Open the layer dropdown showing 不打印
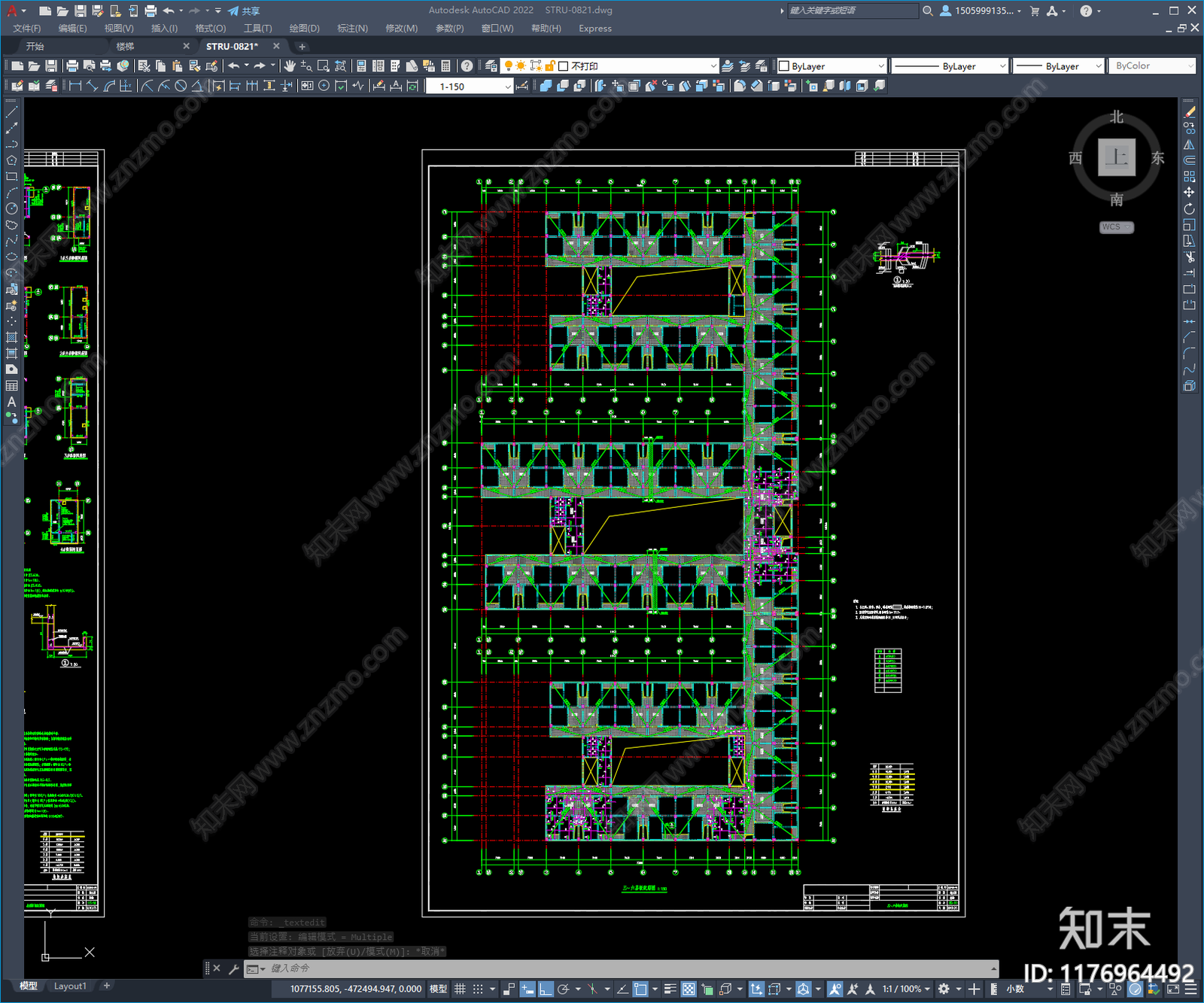Image resolution: width=1204 pixels, height=1003 pixels. point(610,66)
